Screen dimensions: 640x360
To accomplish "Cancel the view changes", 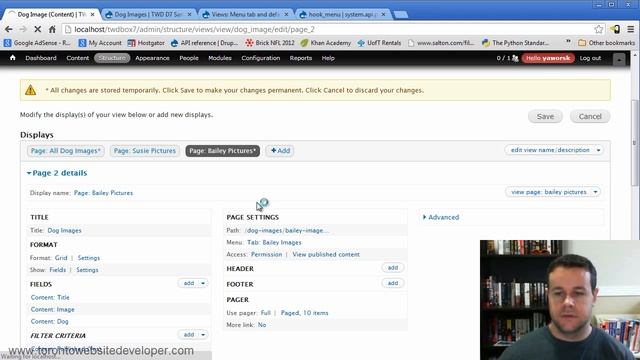I will click(x=590, y=116).
